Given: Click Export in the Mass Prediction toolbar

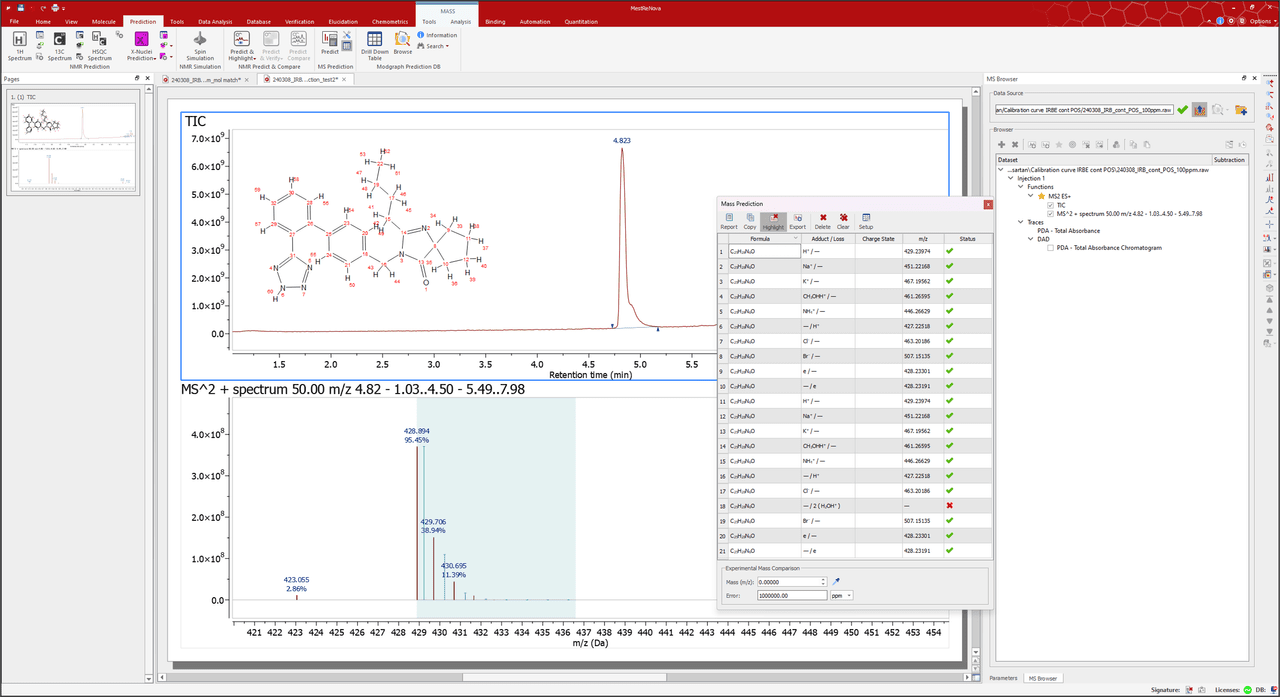Looking at the screenshot, I should click(x=797, y=220).
